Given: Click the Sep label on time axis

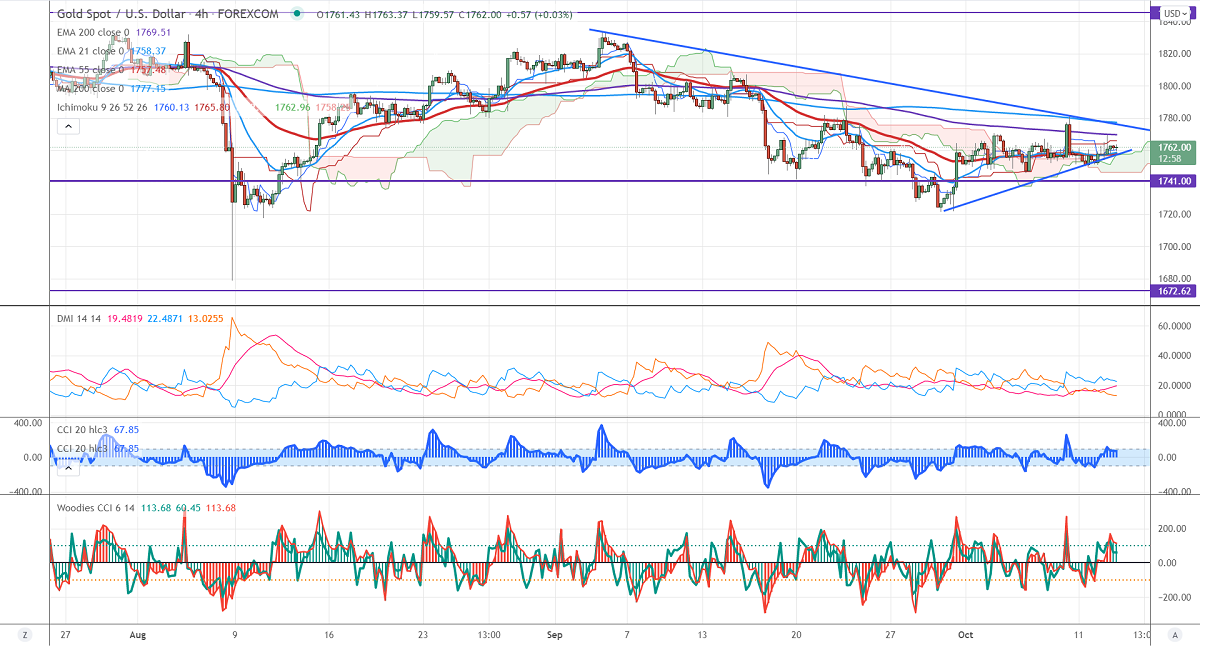Looking at the screenshot, I should coord(555,634).
